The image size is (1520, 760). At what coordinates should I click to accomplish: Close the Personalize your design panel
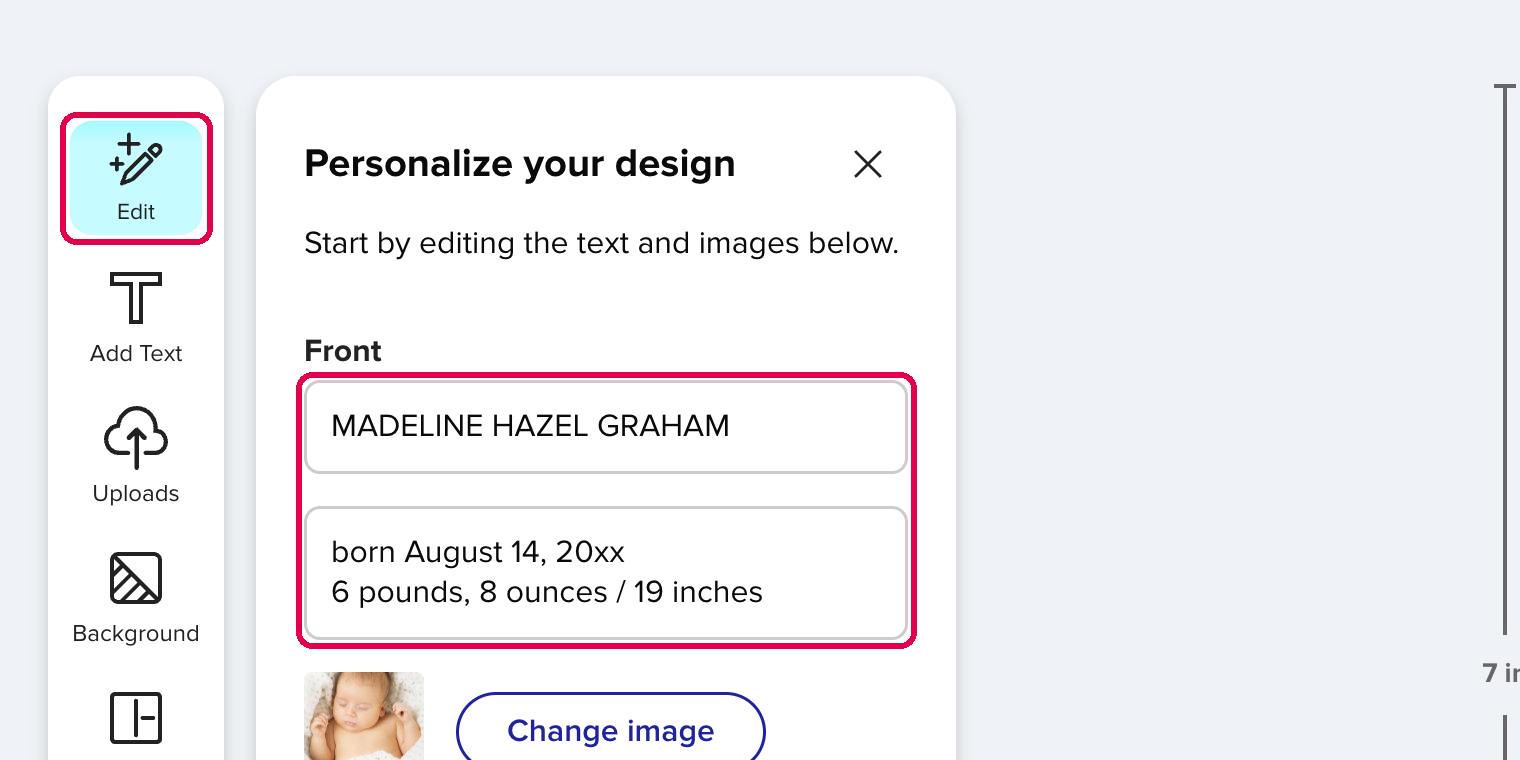point(867,164)
